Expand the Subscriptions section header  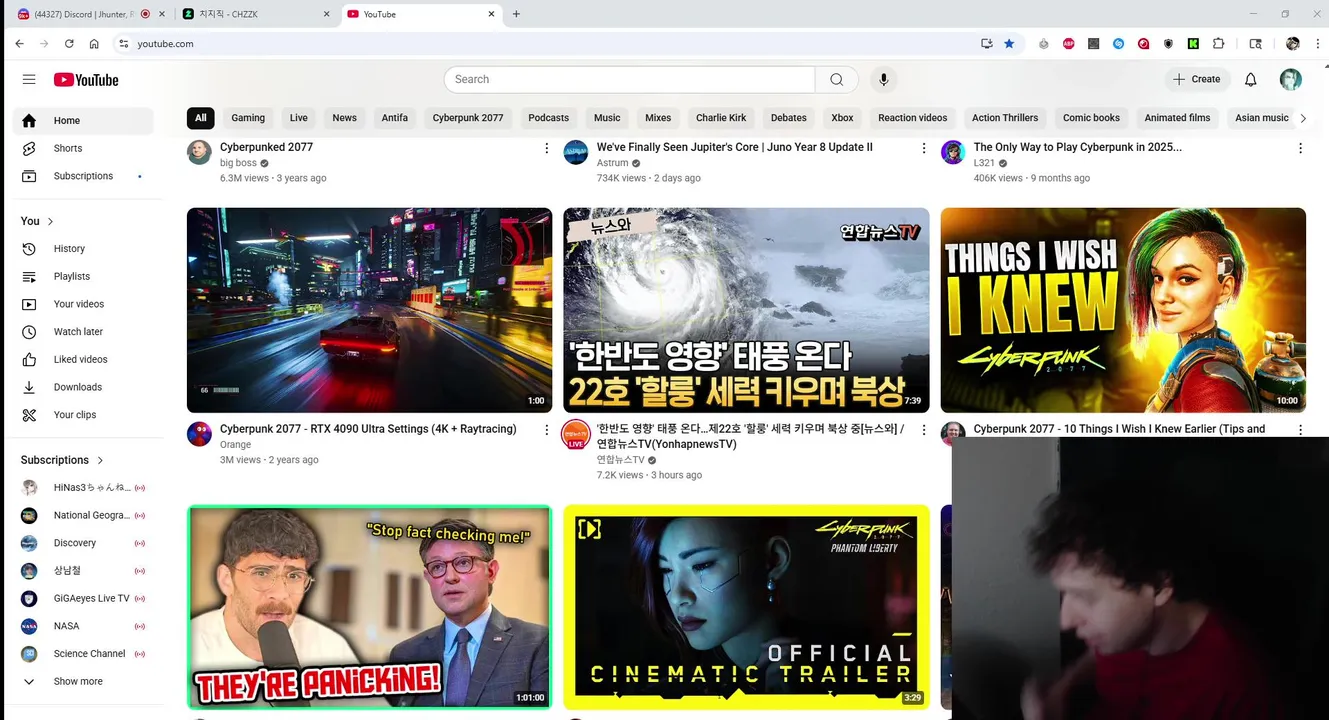click(62, 460)
